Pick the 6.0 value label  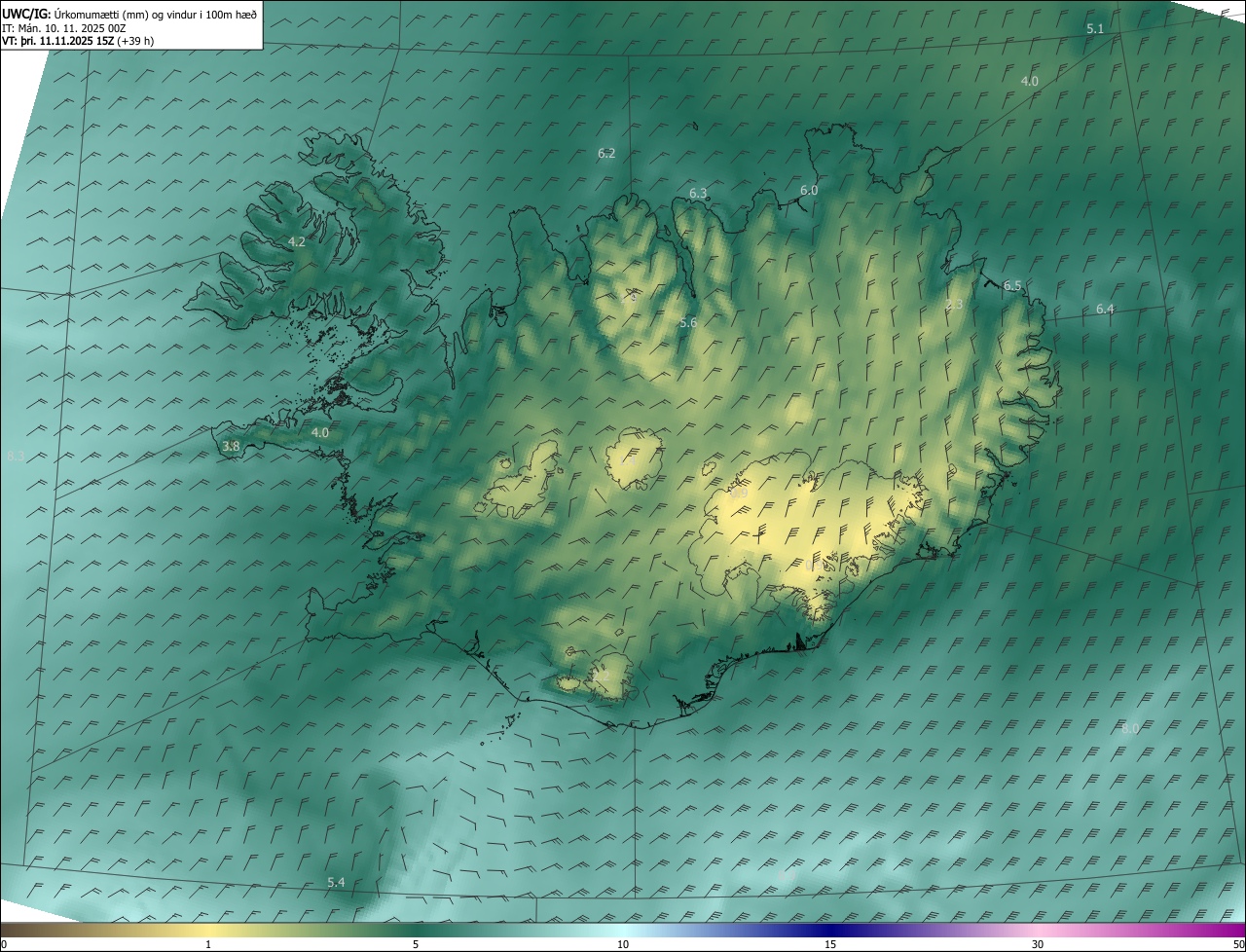click(809, 191)
